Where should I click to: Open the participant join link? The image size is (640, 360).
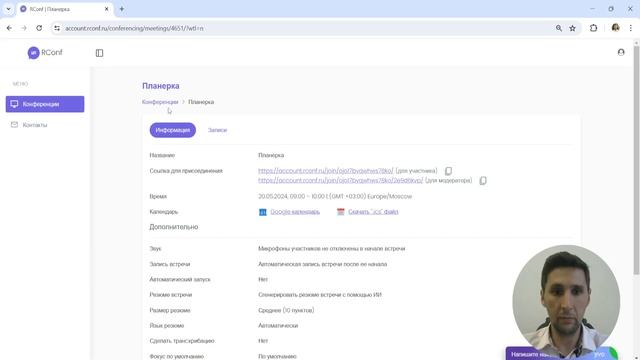(x=326, y=171)
